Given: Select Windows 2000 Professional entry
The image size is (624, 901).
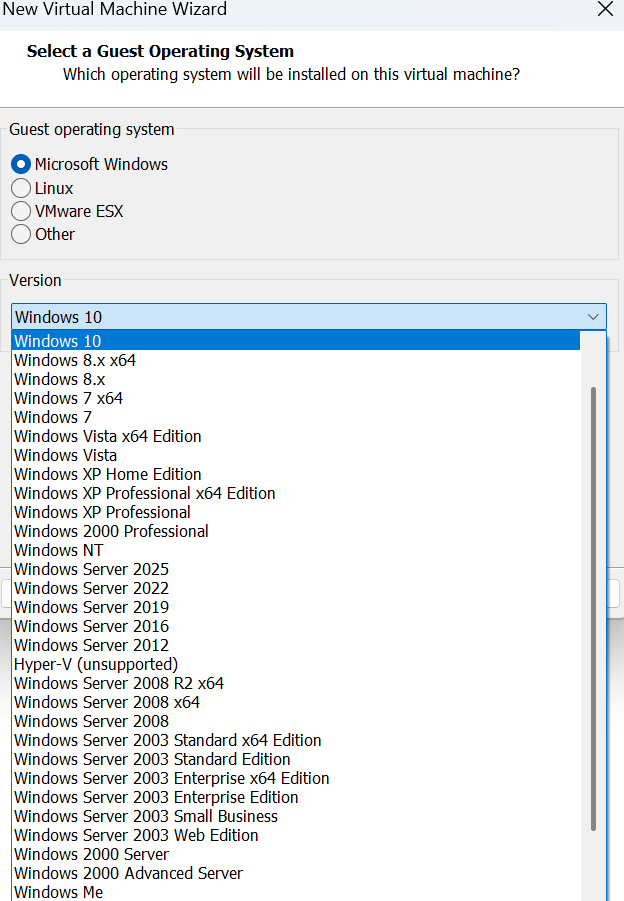Looking at the screenshot, I should click(x=111, y=531).
